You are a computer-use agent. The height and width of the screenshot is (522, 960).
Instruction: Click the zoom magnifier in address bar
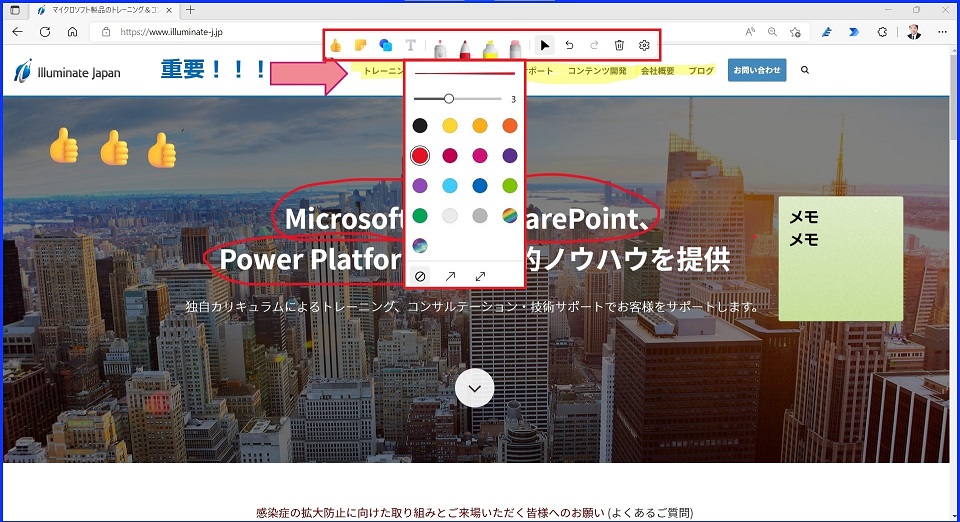coord(772,32)
